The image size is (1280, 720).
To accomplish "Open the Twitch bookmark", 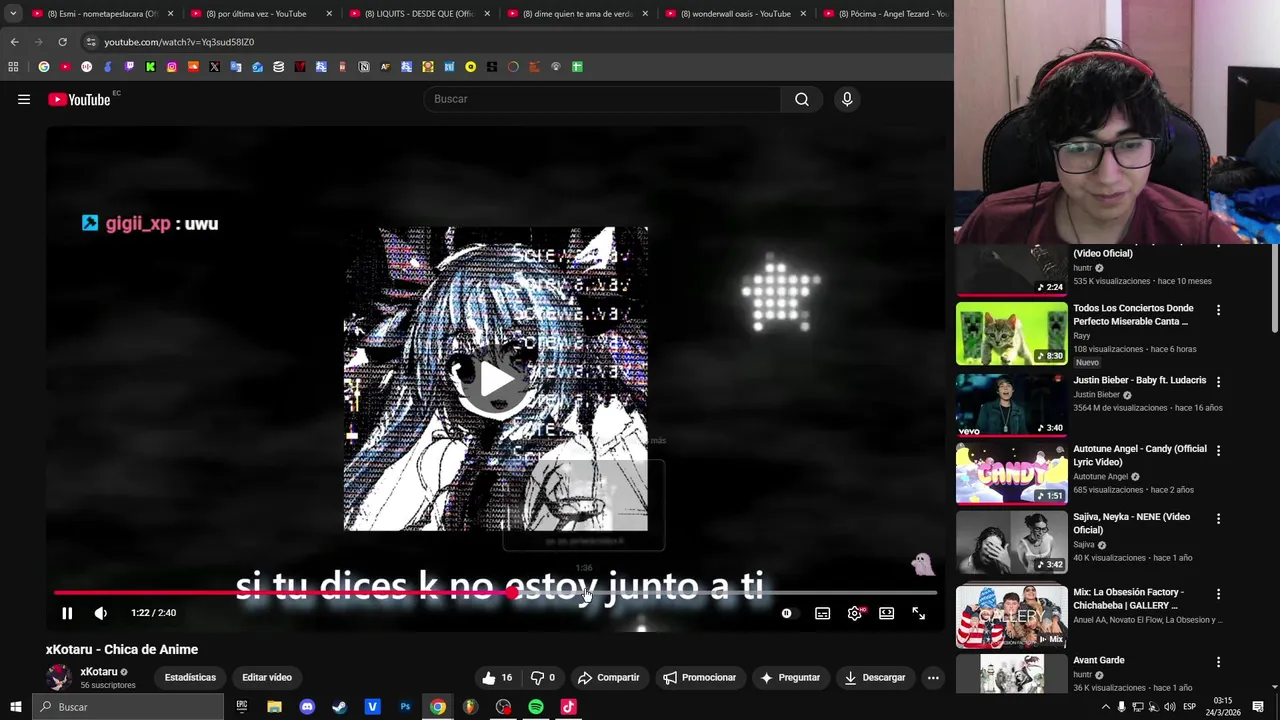I will coord(129,67).
